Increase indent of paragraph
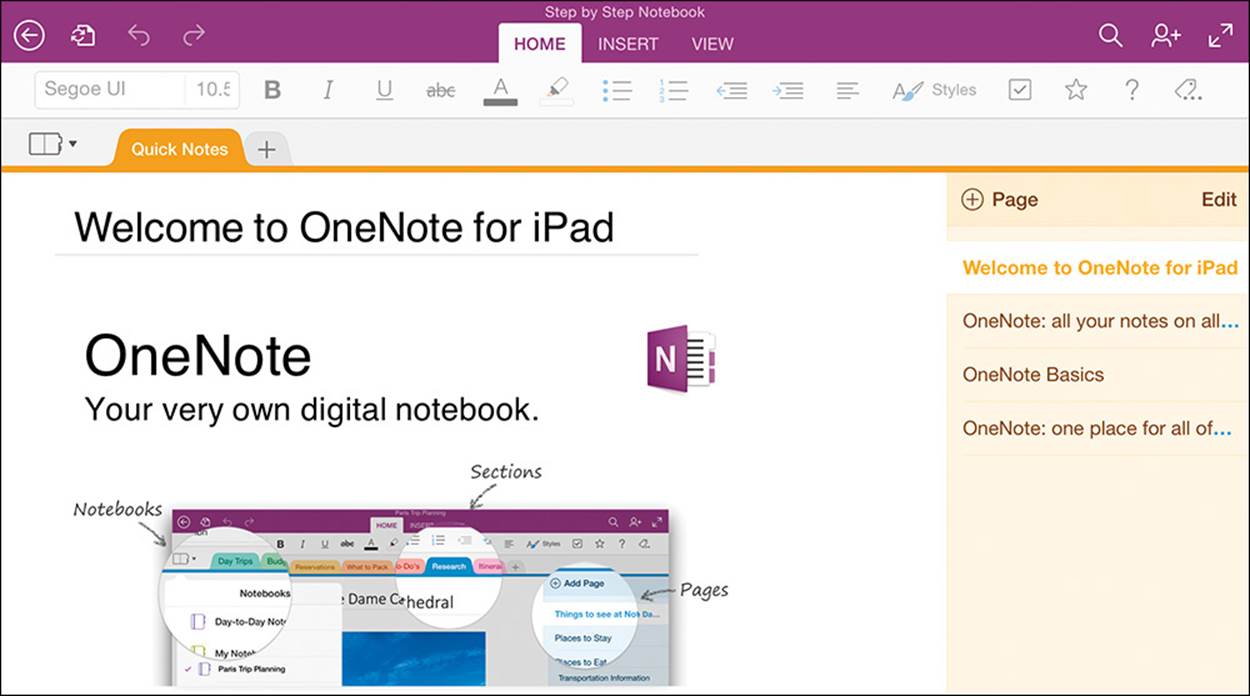1250x696 pixels. (788, 90)
